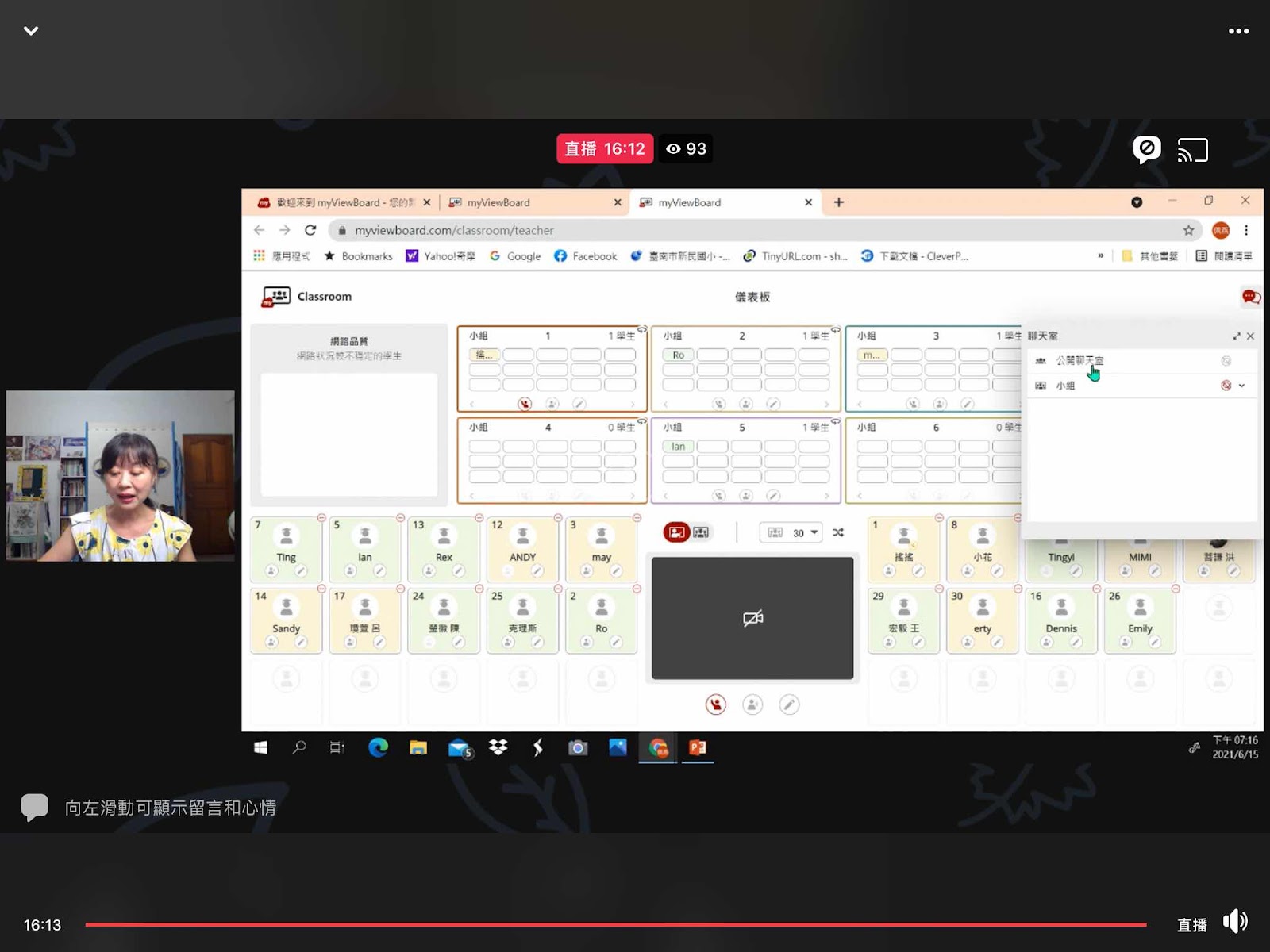The height and width of the screenshot is (952, 1270).
Task: Expand hidden bookmarks with » chevron
Action: click(x=1100, y=255)
